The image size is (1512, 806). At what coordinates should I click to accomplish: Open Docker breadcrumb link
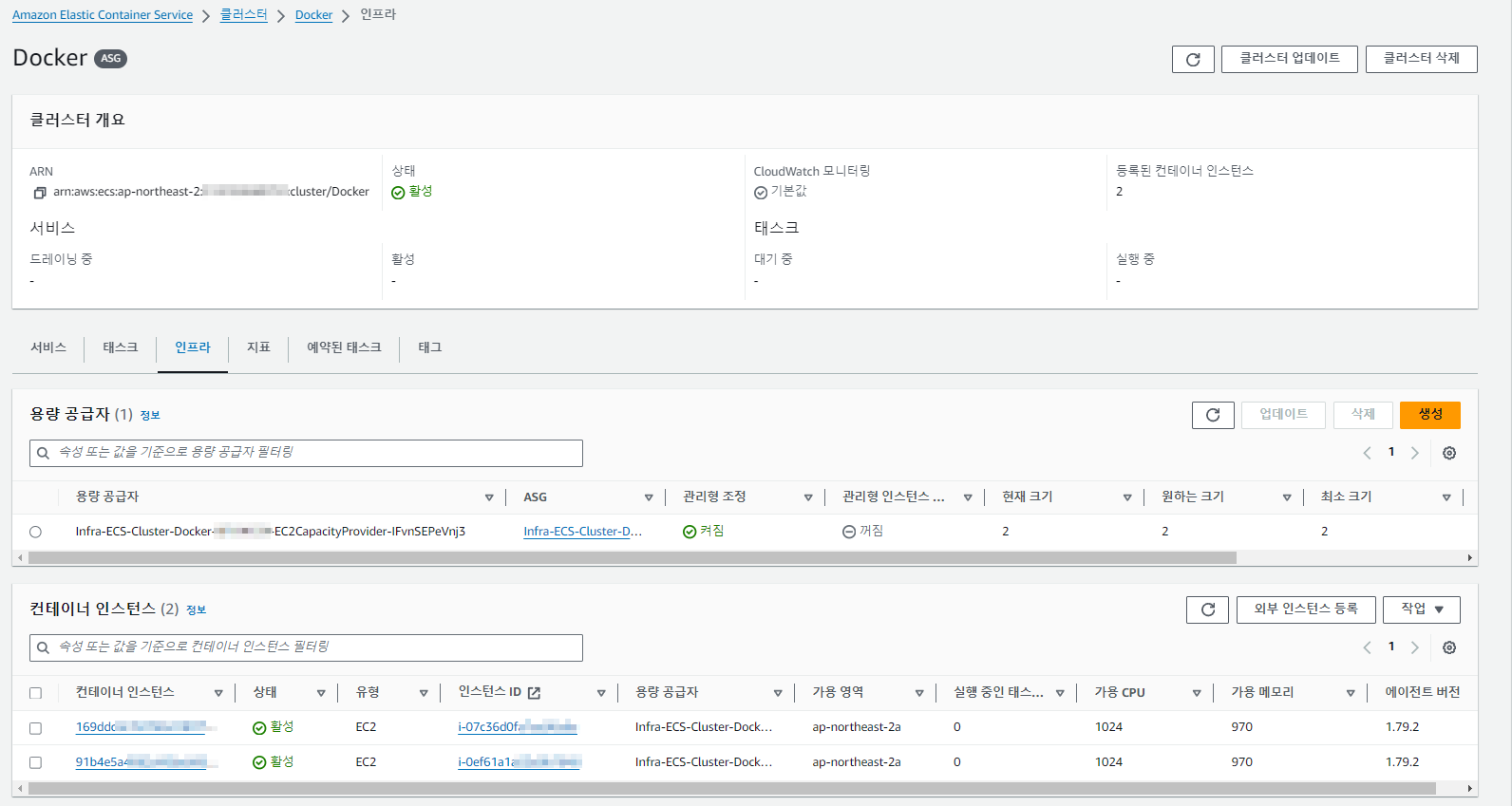coord(314,15)
